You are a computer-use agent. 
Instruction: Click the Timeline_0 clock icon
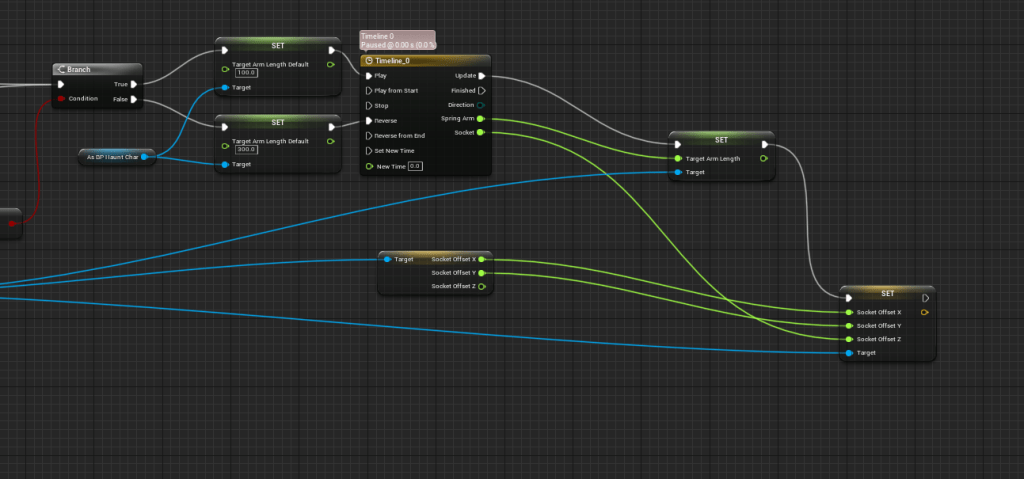[369, 61]
